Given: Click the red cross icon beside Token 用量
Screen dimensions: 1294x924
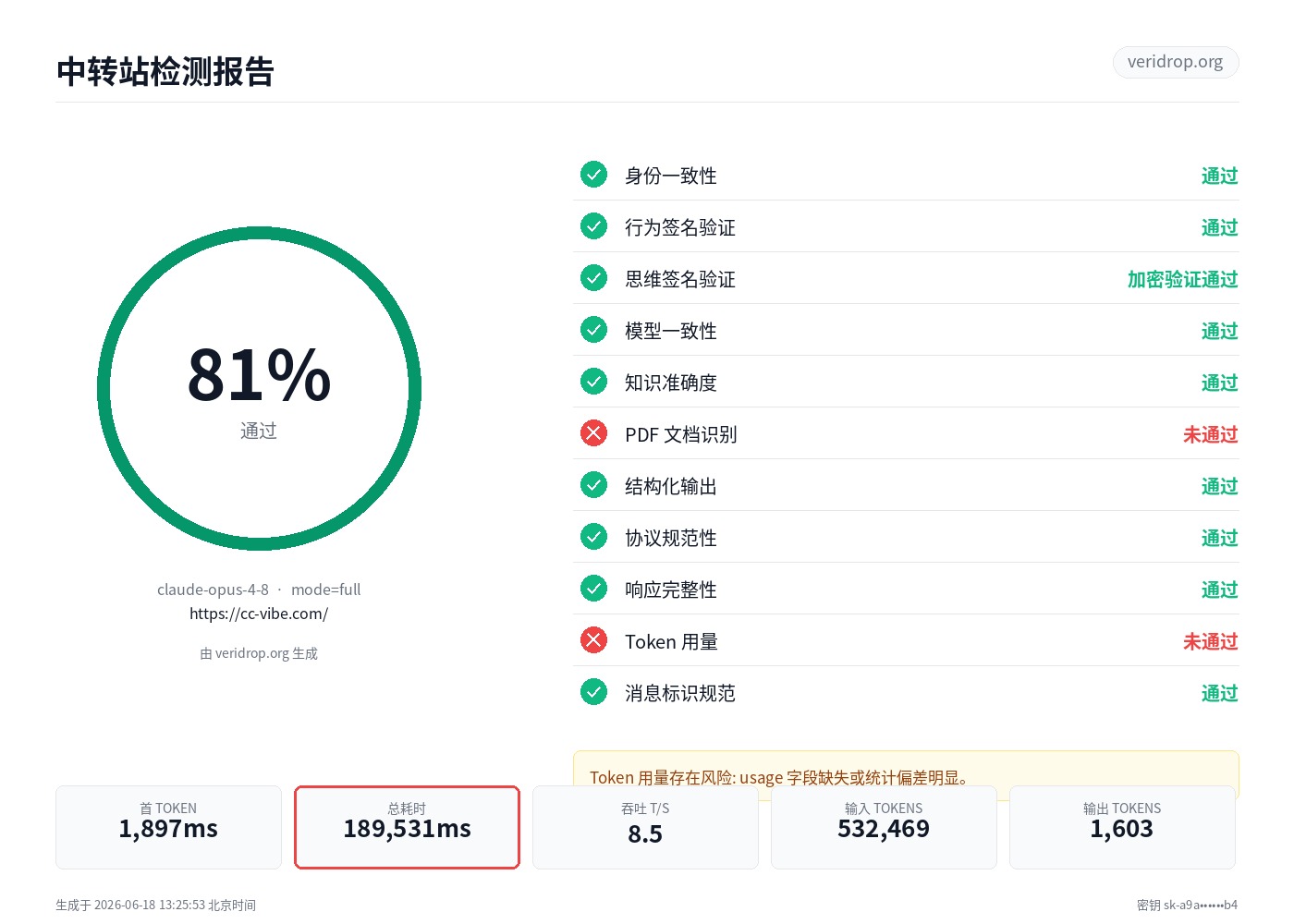Looking at the screenshot, I should [x=593, y=640].
